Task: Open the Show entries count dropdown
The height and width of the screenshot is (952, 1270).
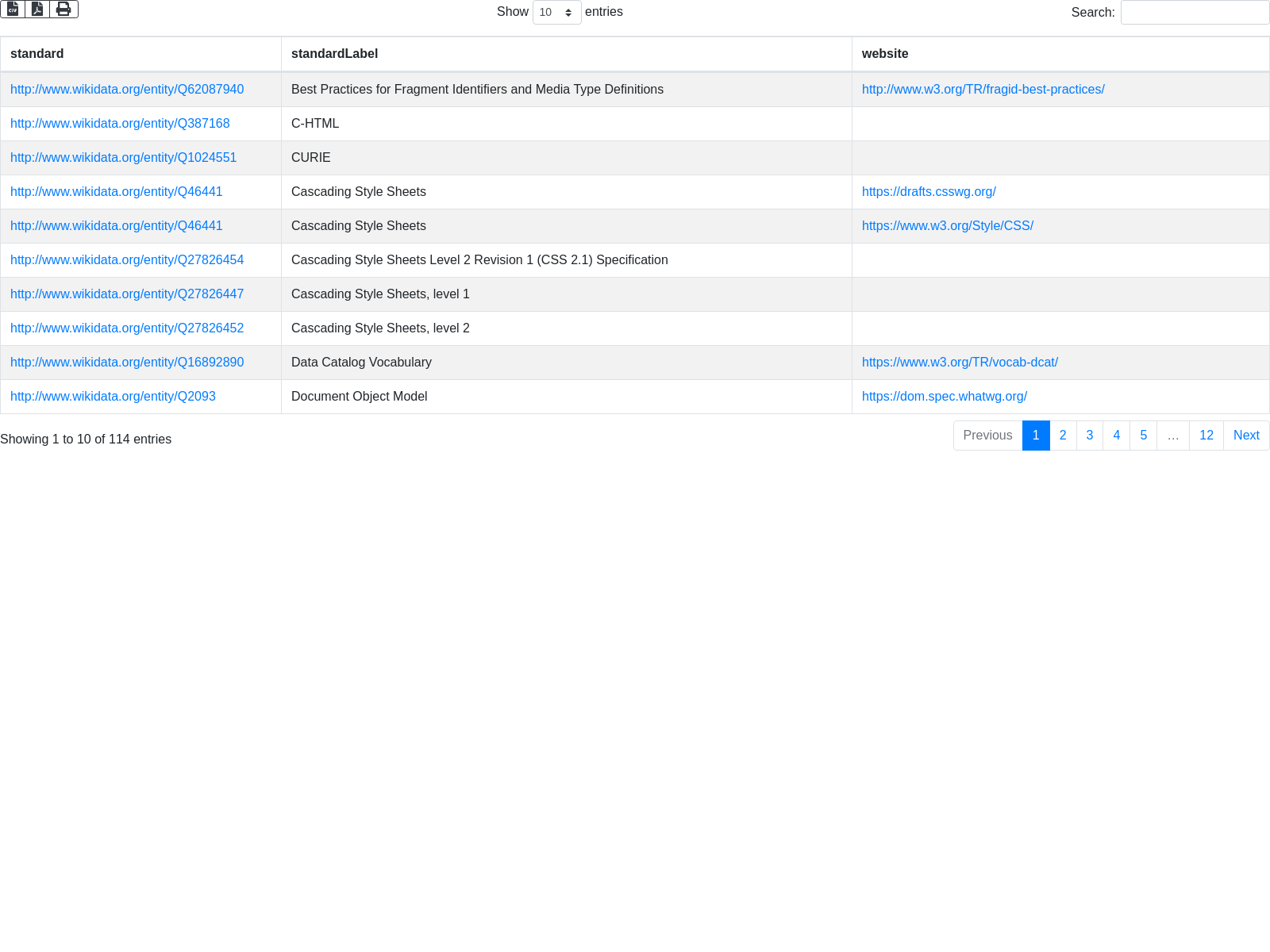Action: 556,13
